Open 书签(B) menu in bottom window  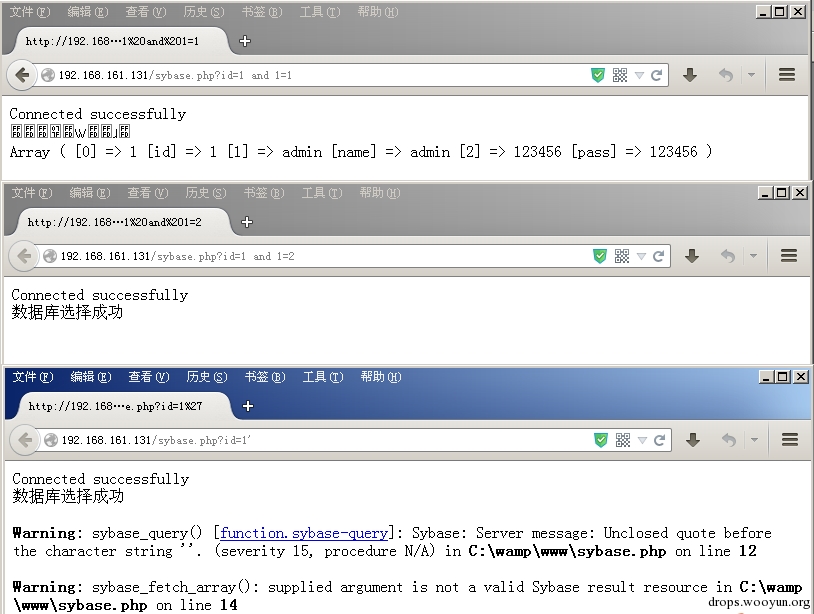pyautogui.click(x=265, y=377)
